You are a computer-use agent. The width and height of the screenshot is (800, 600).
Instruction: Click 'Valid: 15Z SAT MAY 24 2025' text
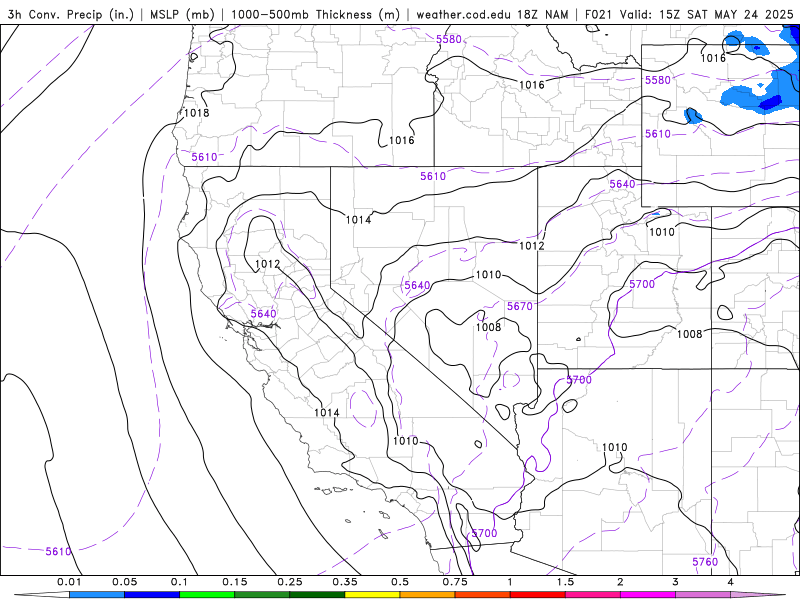pos(707,15)
